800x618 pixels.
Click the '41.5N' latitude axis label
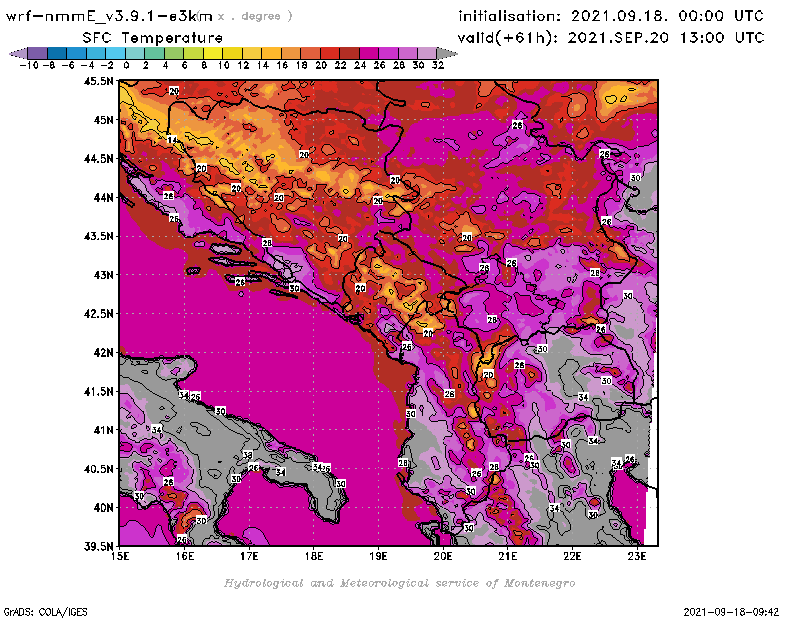pos(98,391)
